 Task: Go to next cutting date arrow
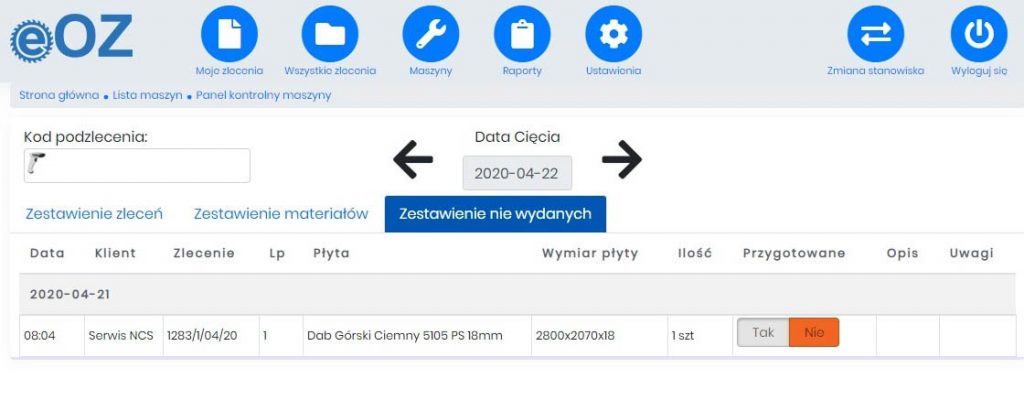(x=621, y=159)
